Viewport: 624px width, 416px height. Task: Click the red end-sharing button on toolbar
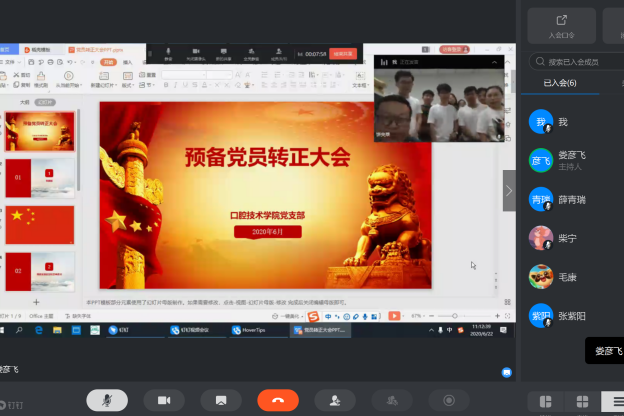pos(343,53)
